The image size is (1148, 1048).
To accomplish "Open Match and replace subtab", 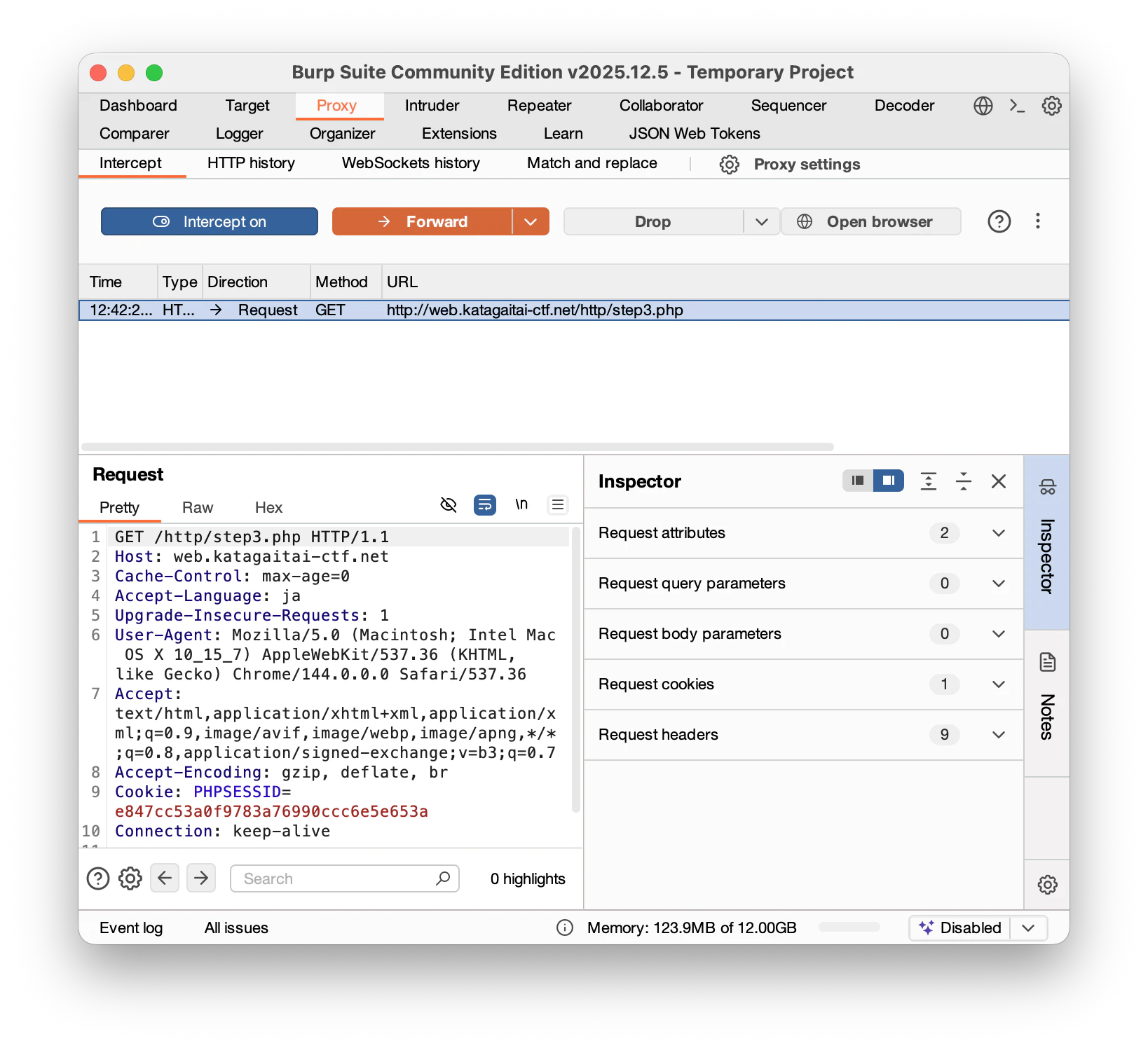I will [x=592, y=163].
